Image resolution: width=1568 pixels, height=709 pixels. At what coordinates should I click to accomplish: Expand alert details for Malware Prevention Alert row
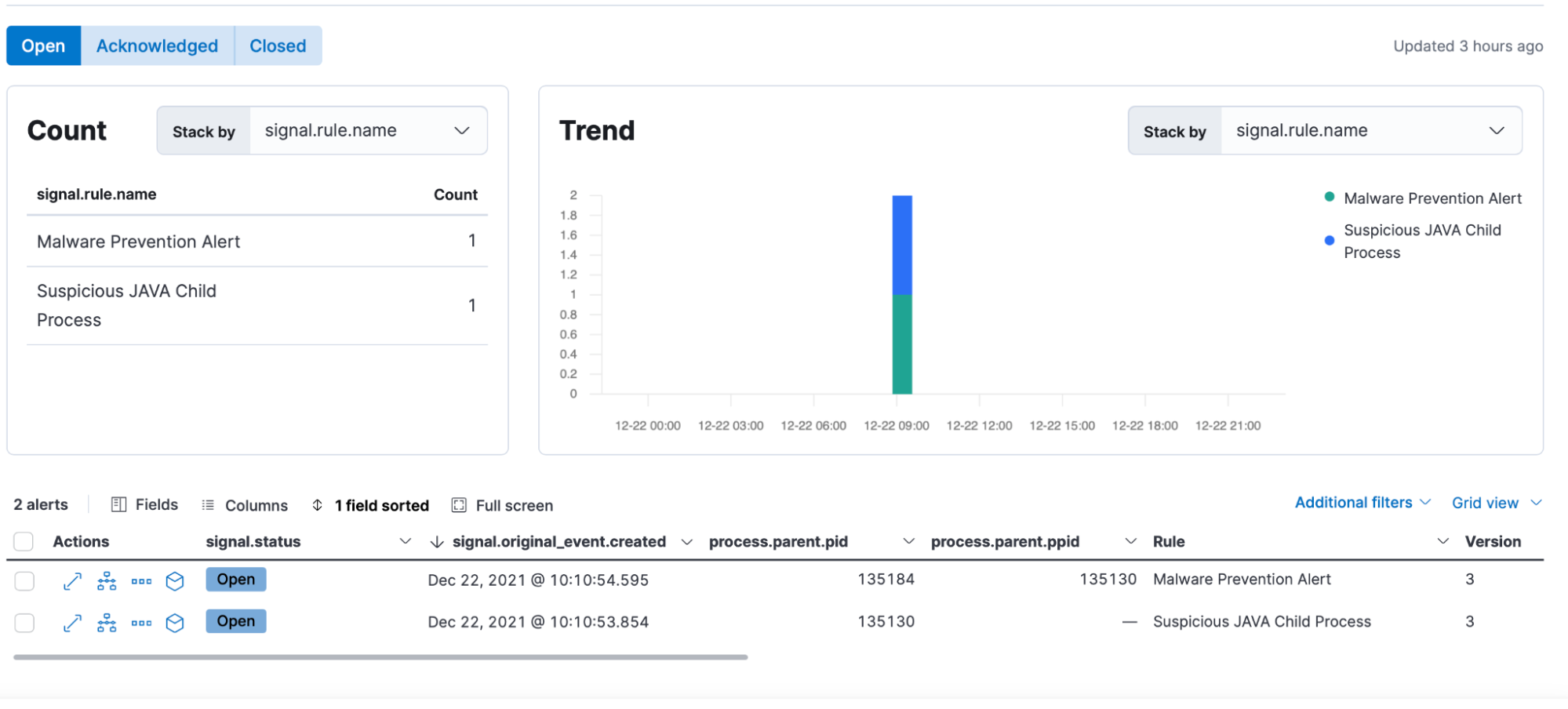point(72,581)
